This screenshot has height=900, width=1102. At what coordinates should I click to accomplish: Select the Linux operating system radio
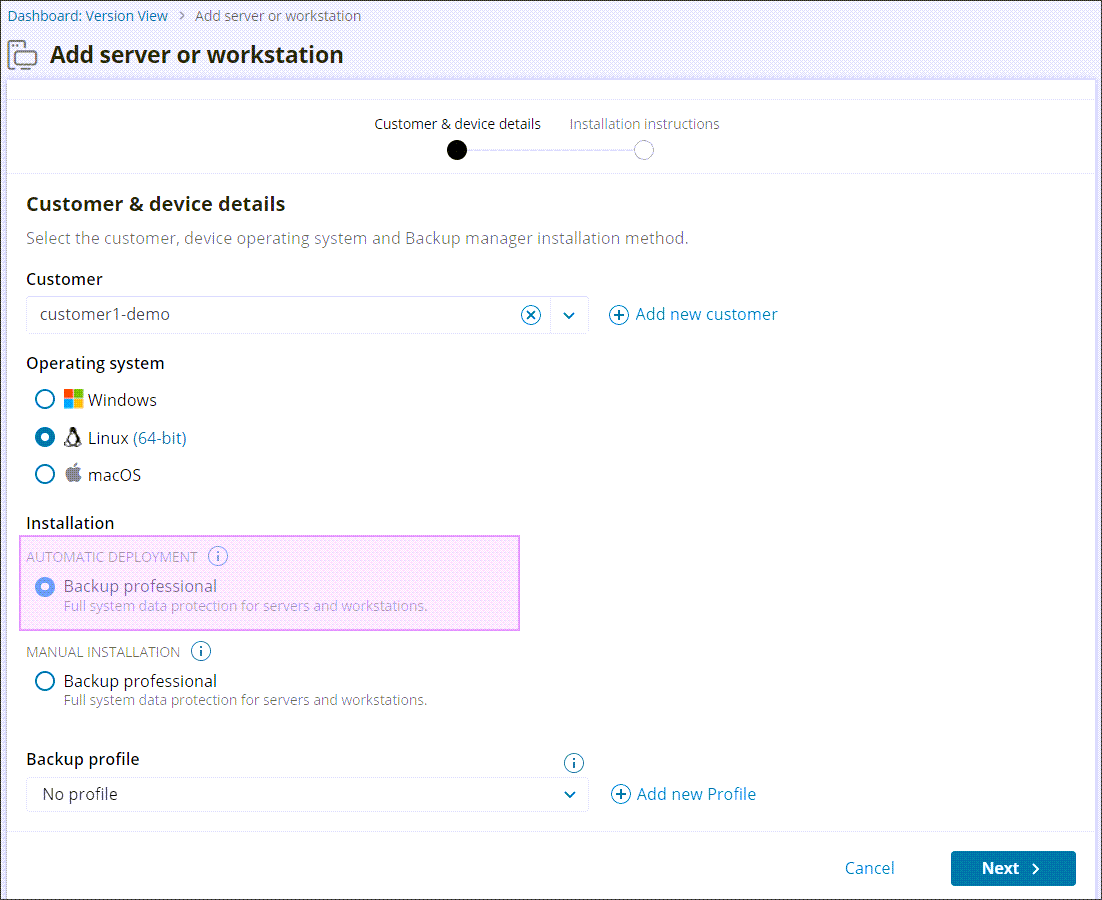45,437
